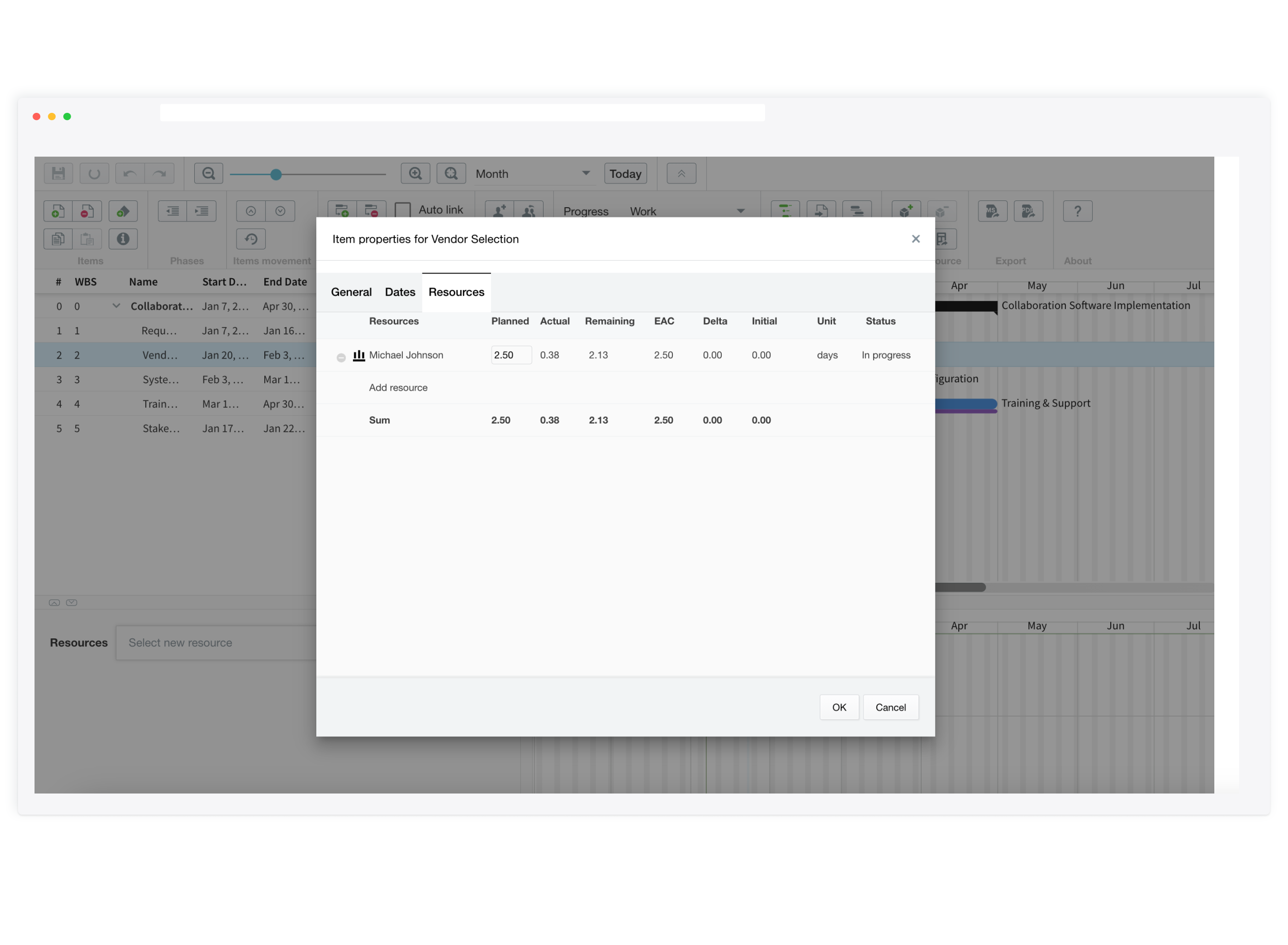Open the Month timescale dropdown
This screenshot has width=1288, height=945.
[533, 174]
